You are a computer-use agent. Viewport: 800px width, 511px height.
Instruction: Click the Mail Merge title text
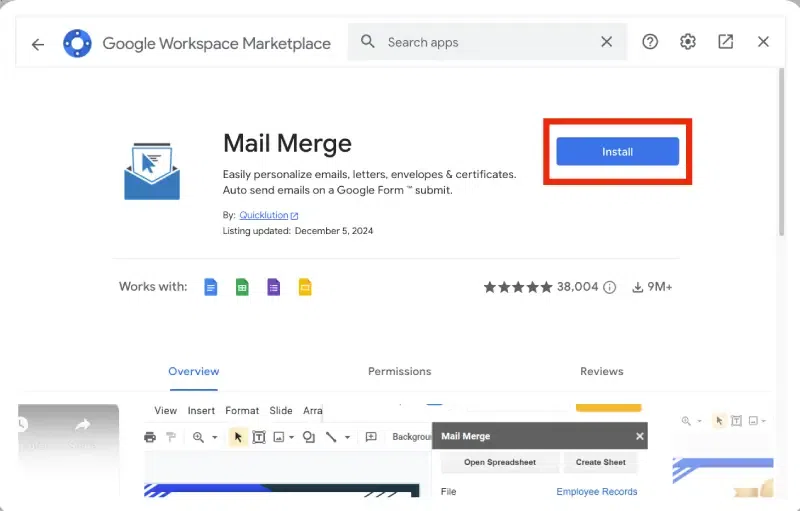click(287, 143)
